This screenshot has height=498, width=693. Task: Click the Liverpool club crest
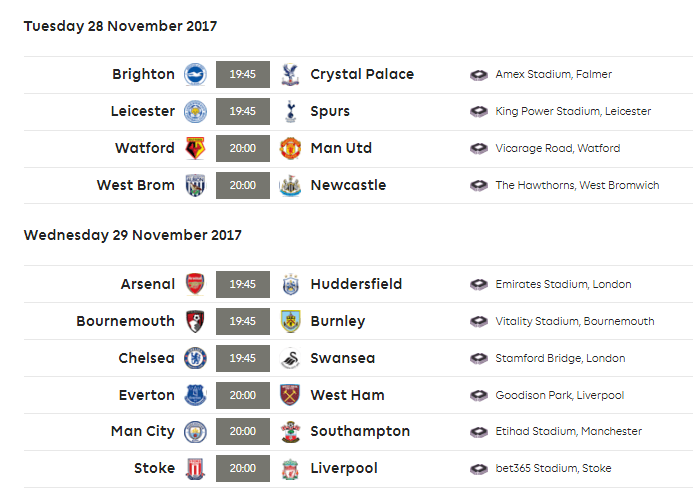[290, 468]
